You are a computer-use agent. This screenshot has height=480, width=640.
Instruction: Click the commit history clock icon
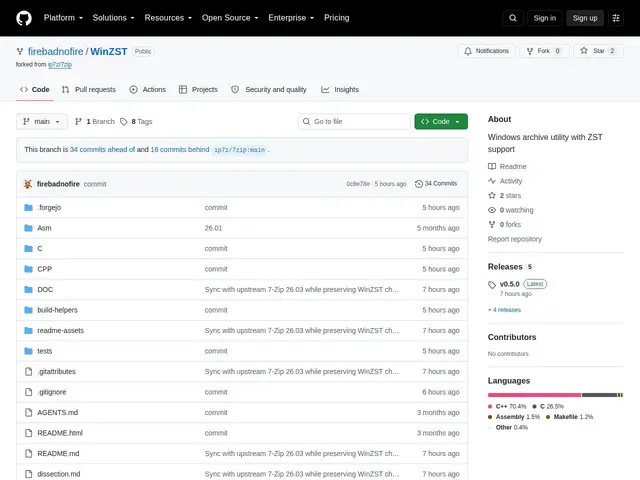click(418, 184)
